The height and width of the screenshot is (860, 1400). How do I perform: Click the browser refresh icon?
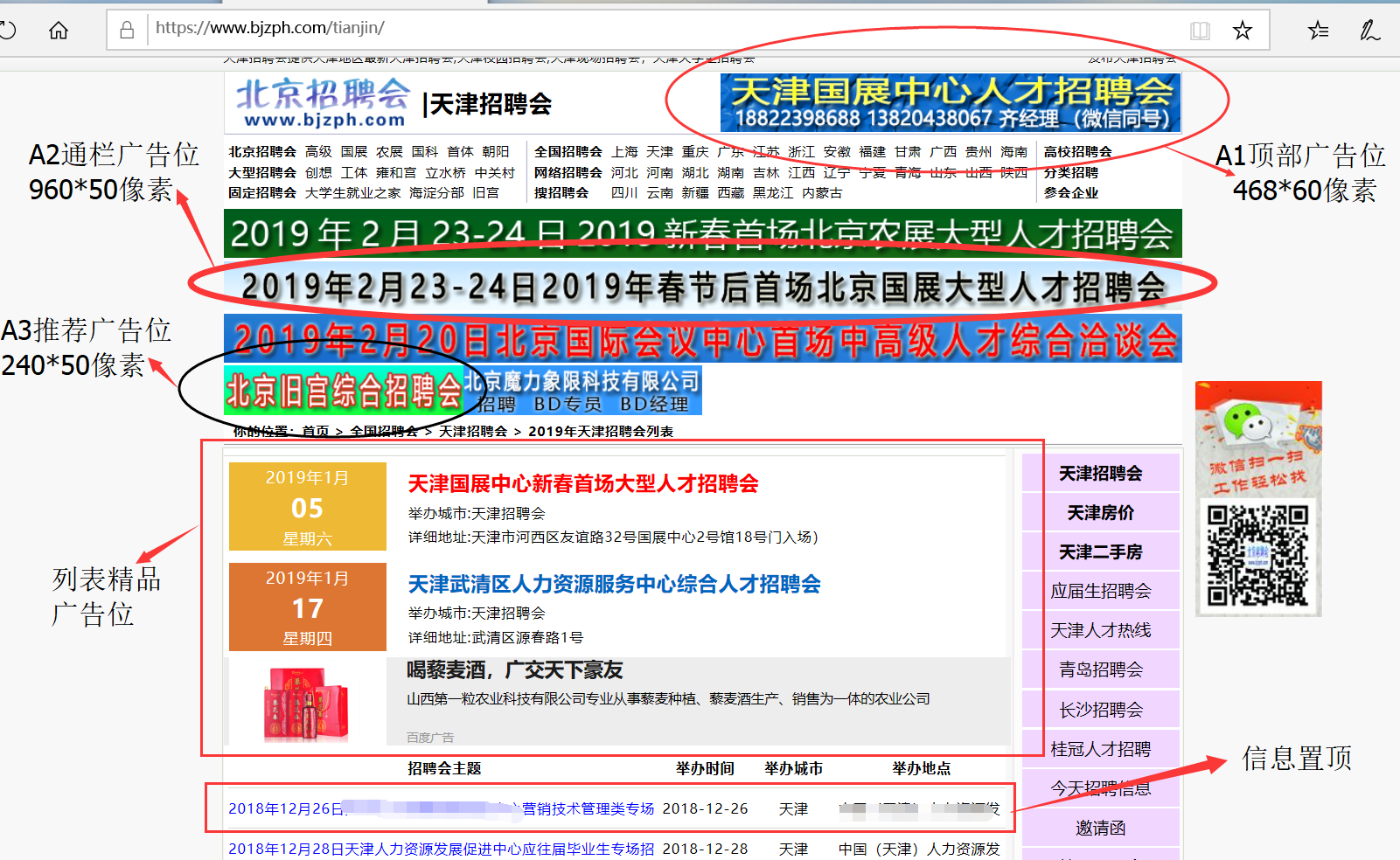[x=7, y=31]
